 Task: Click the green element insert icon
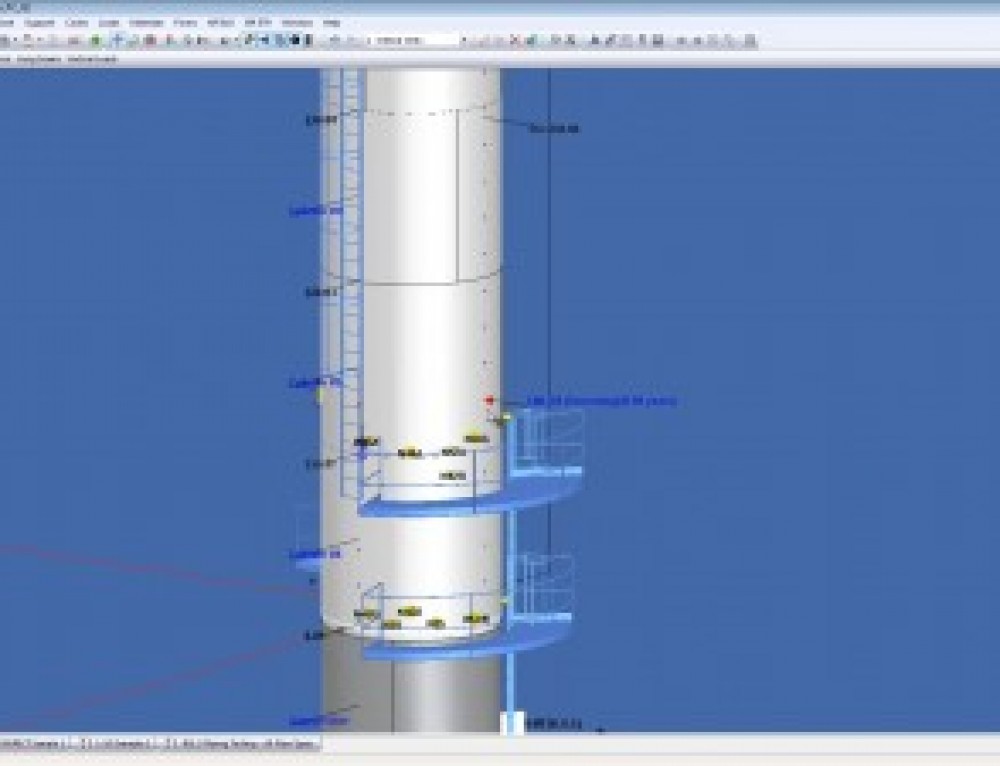pyautogui.click(x=93, y=42)
